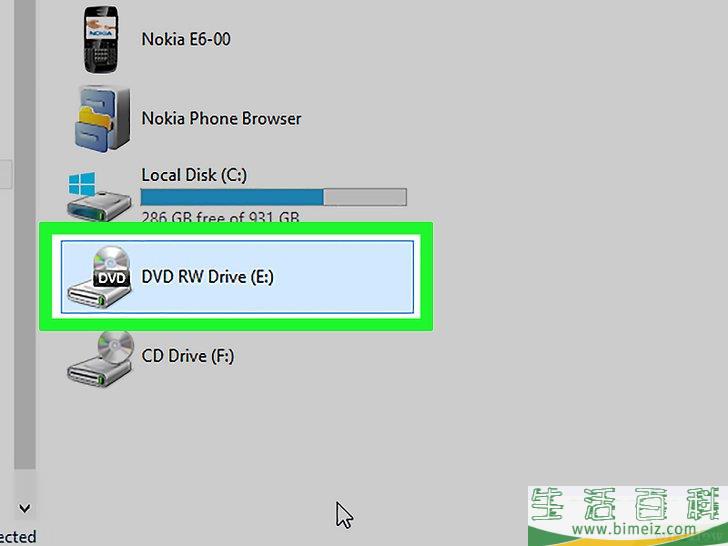Open the Nokia Phone Browser cabinet icon
This screenshot has width=728, height=546.
102,117
